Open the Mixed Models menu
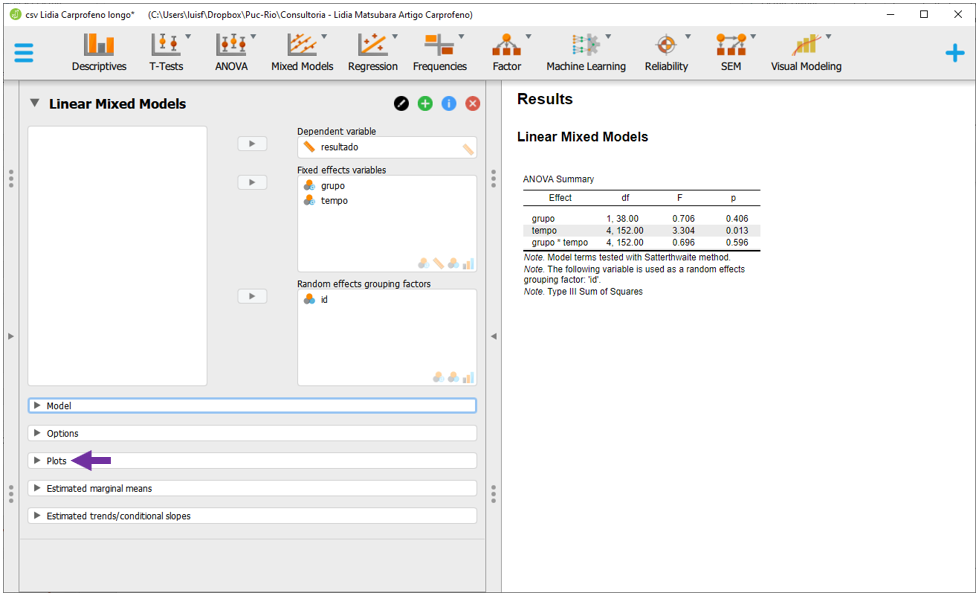 [302, 52]
